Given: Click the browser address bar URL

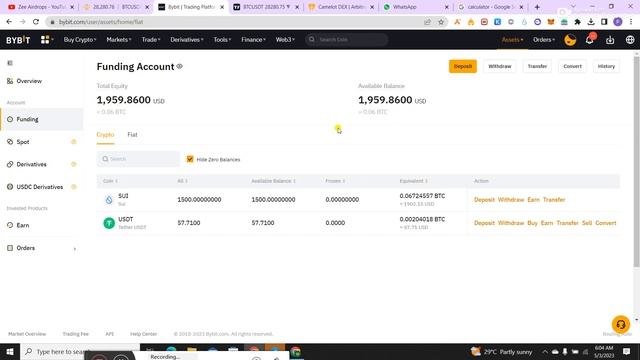Looking at the screenshot, I should [101, 22].
